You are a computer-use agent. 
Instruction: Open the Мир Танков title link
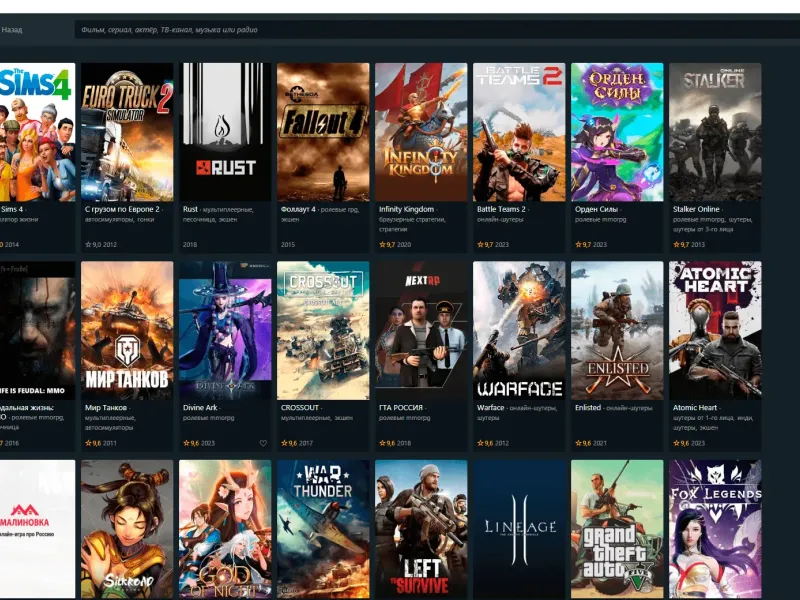pos(106,408)
